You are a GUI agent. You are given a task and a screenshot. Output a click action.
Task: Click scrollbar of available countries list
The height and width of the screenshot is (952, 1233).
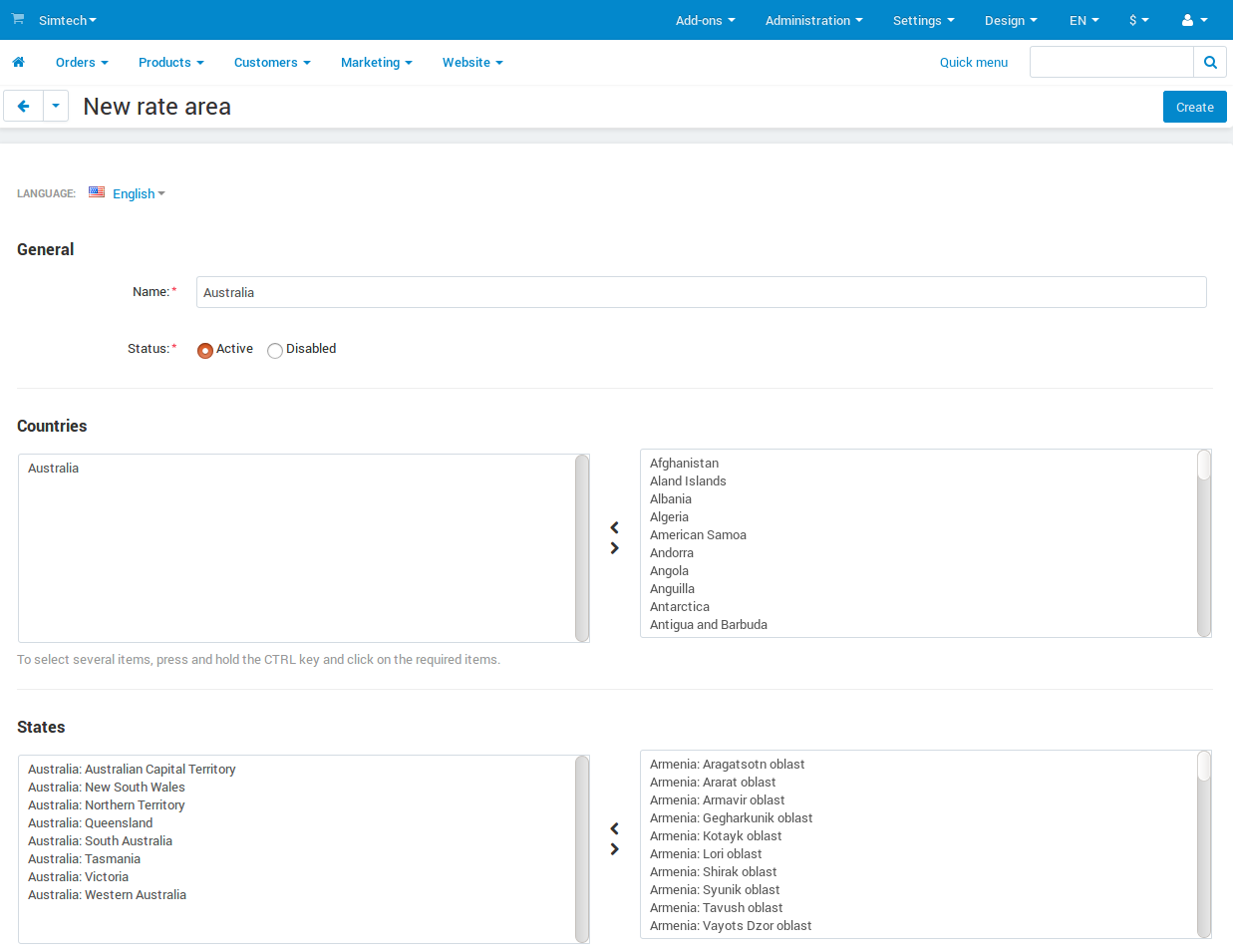click(1204, 543)
